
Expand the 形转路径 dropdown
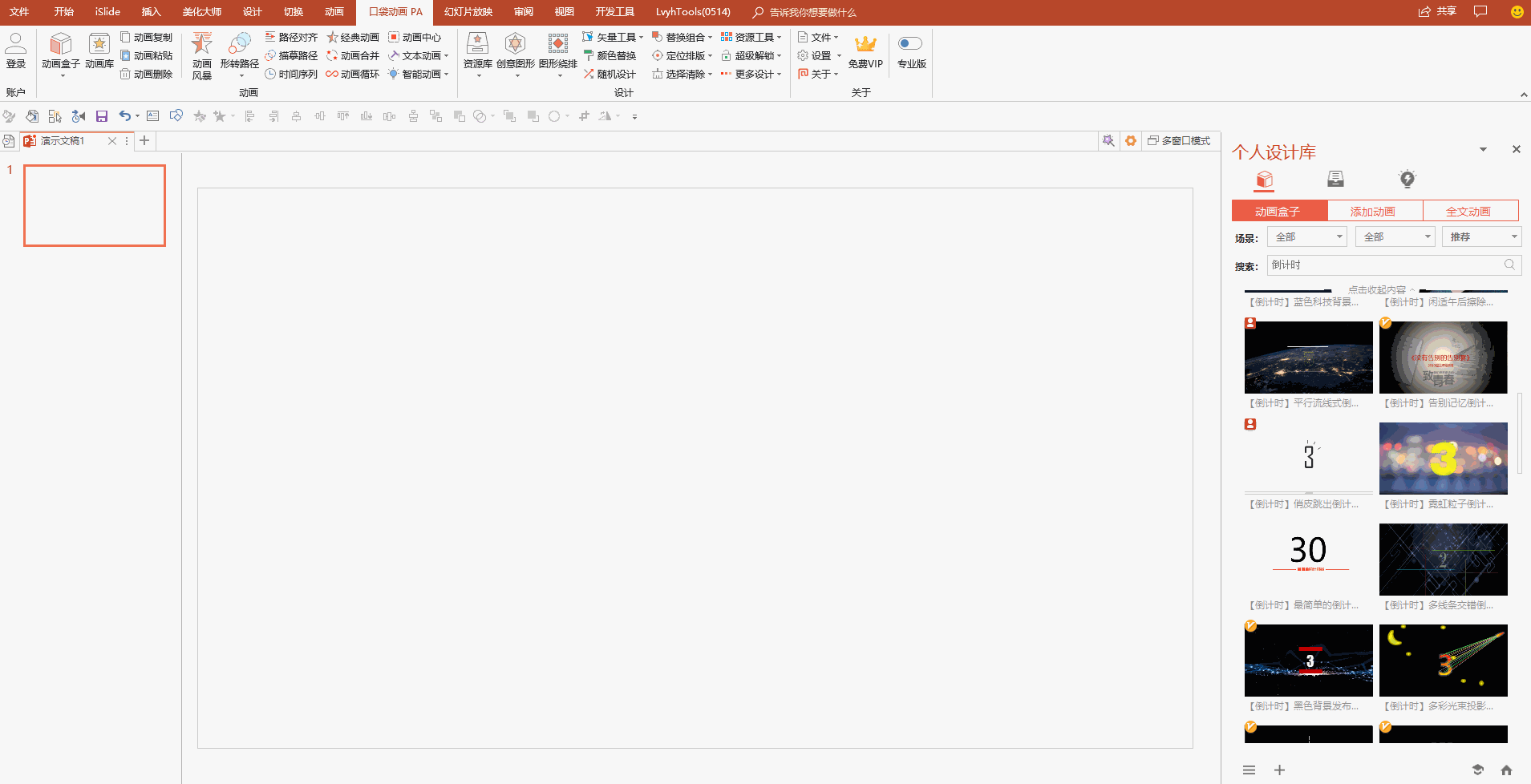(x=241, y=76)
